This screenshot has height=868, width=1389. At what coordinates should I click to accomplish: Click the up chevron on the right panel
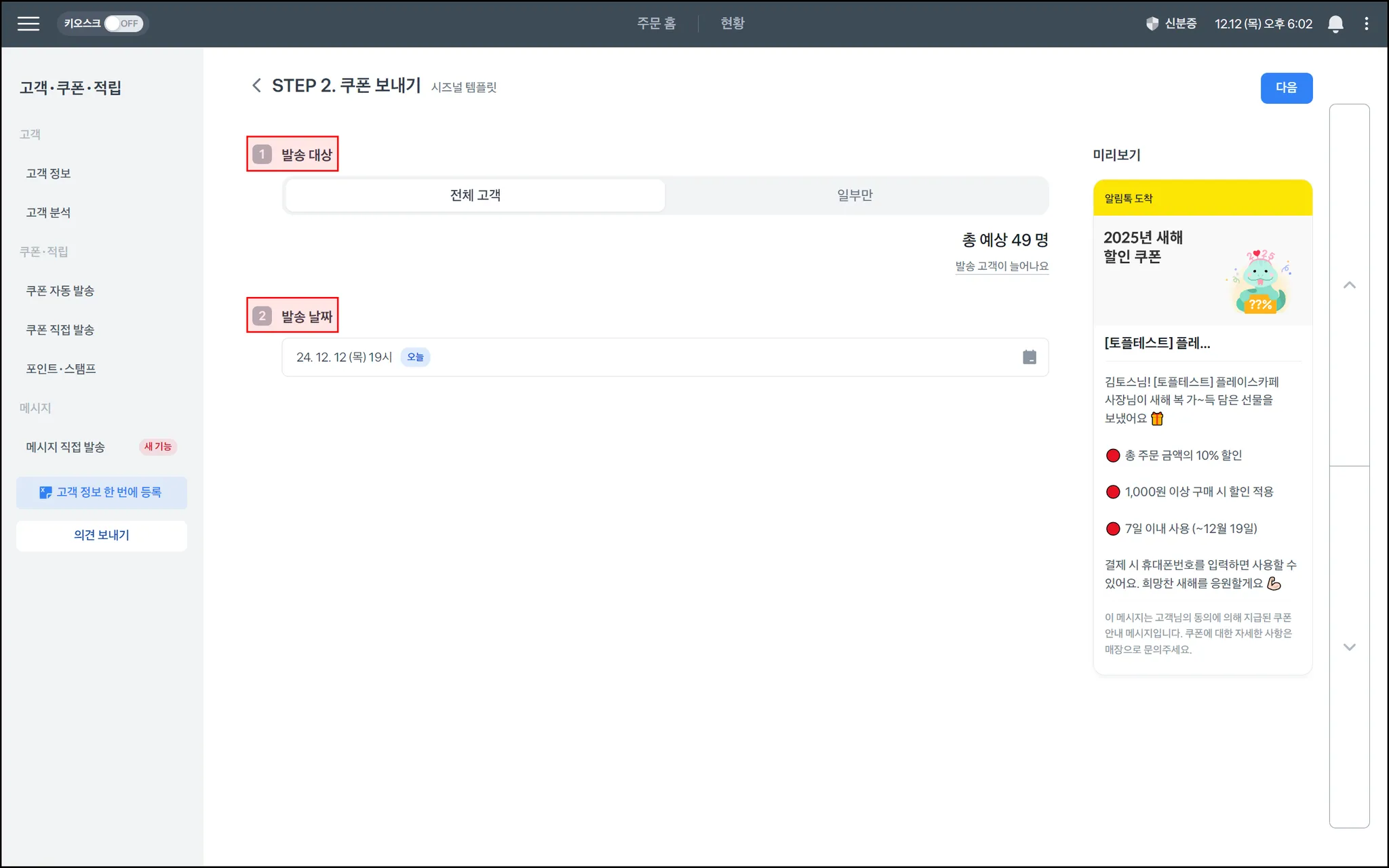coord(1349,285)
